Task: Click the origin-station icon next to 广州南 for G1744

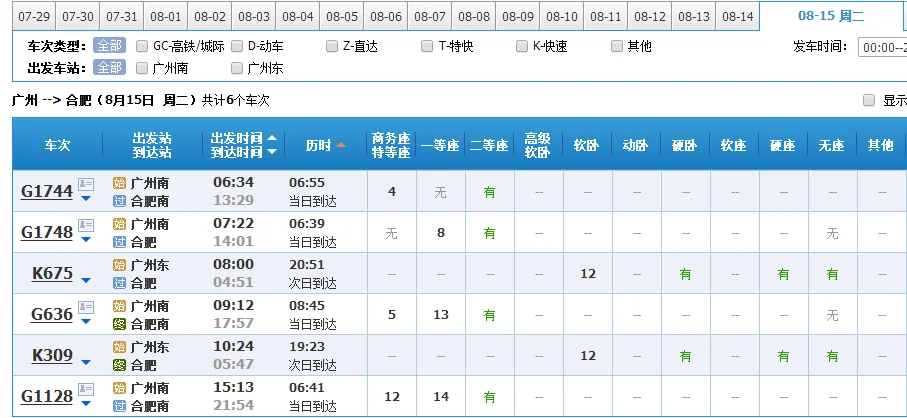Action: (x=119, y=184)
